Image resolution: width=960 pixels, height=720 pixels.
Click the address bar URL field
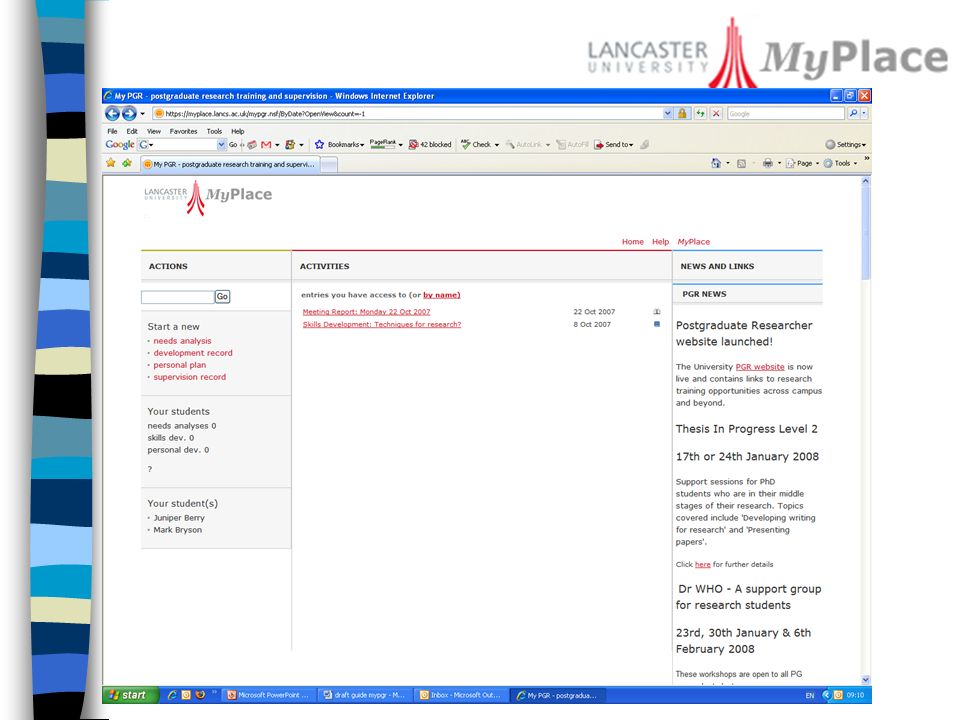407,113
